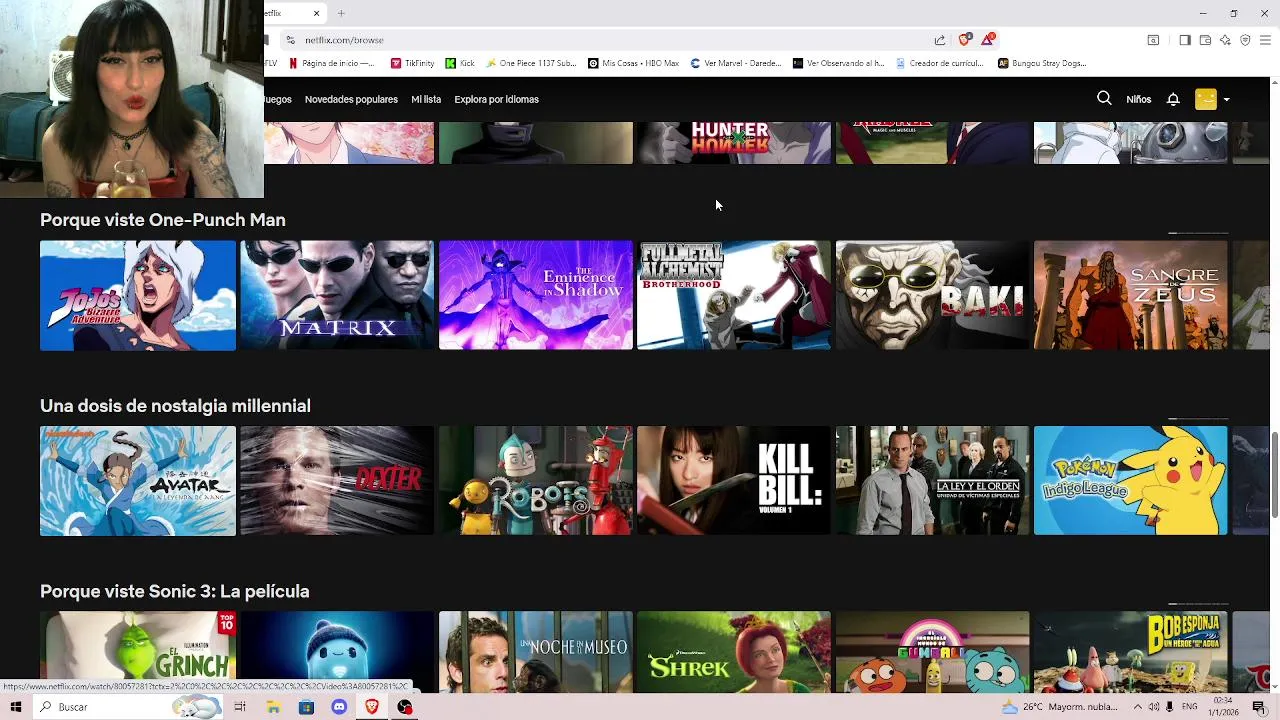Open Mis Cosas HBO Max bookmark
Image resolution: width=1280 pixels, height=720 pixels.
coord(634,63)
